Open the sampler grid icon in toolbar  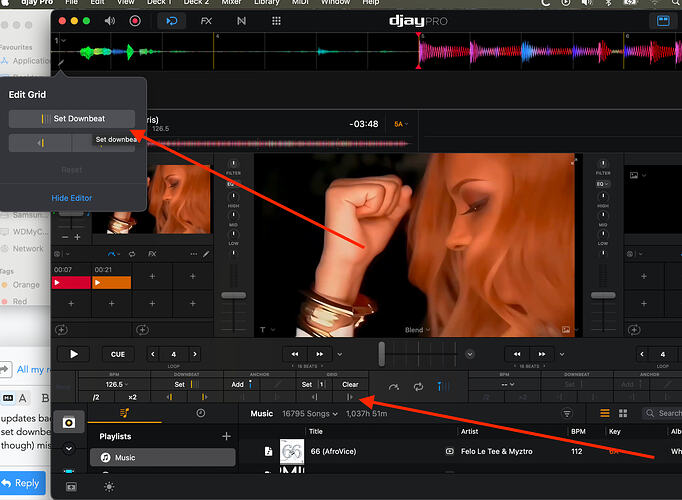click(276, 21)
